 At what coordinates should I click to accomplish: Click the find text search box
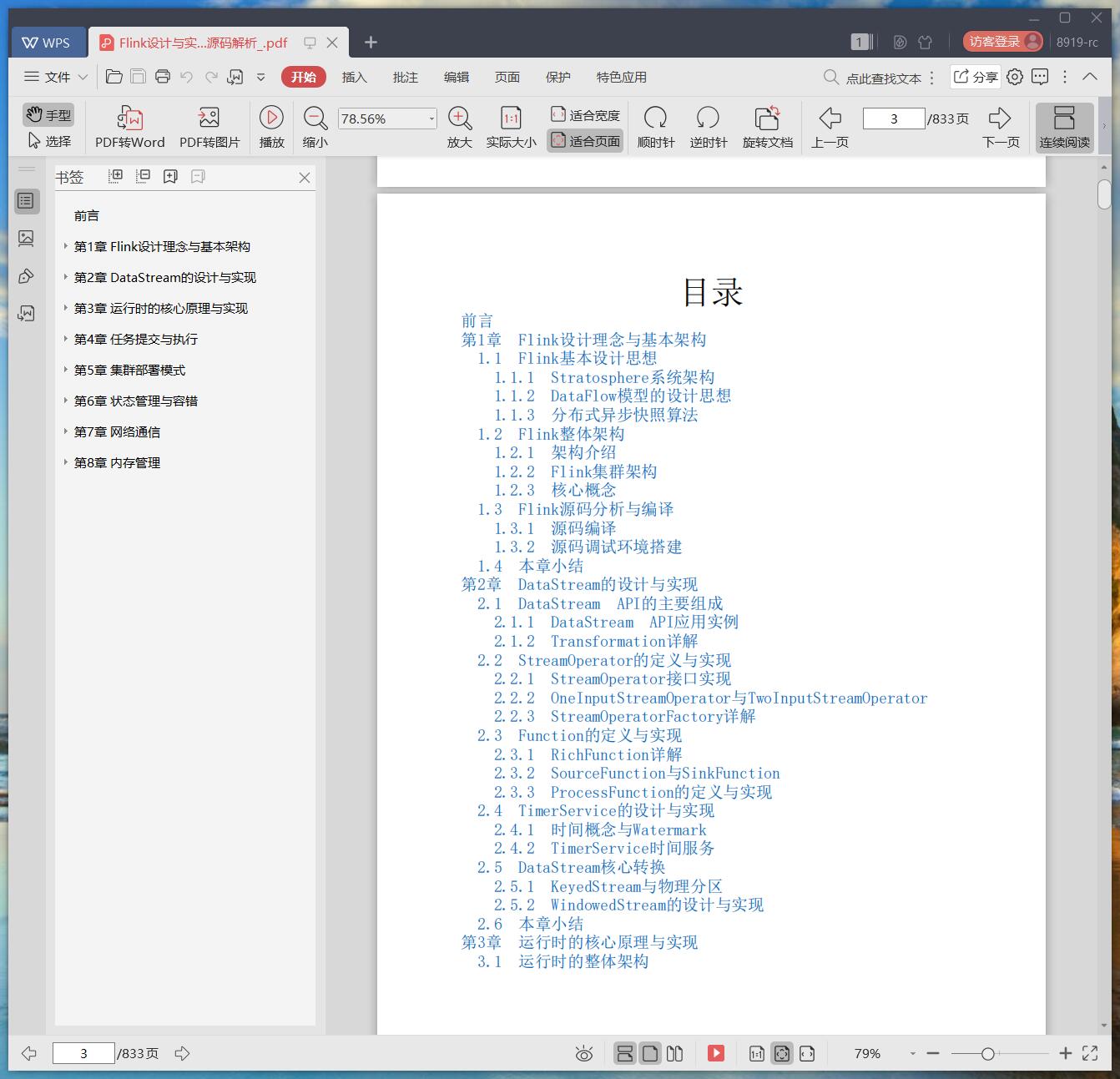[873, 78]
